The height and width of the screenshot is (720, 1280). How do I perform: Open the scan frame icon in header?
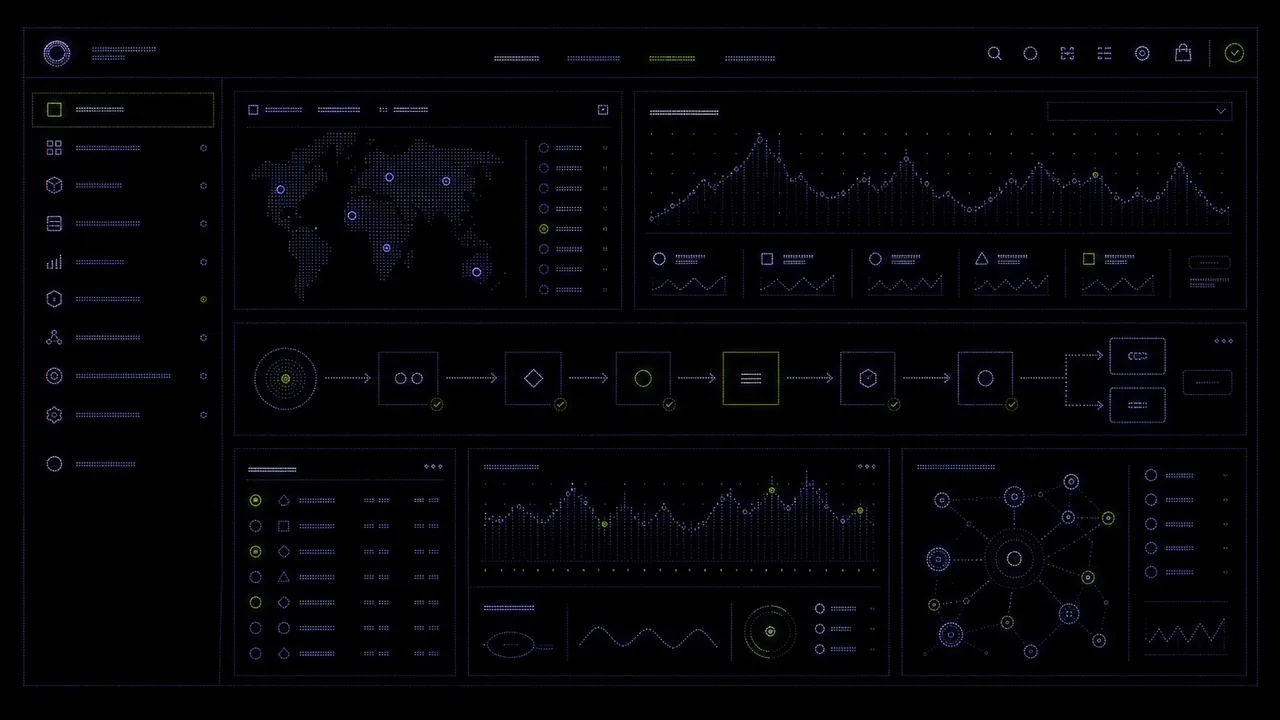1067,53
